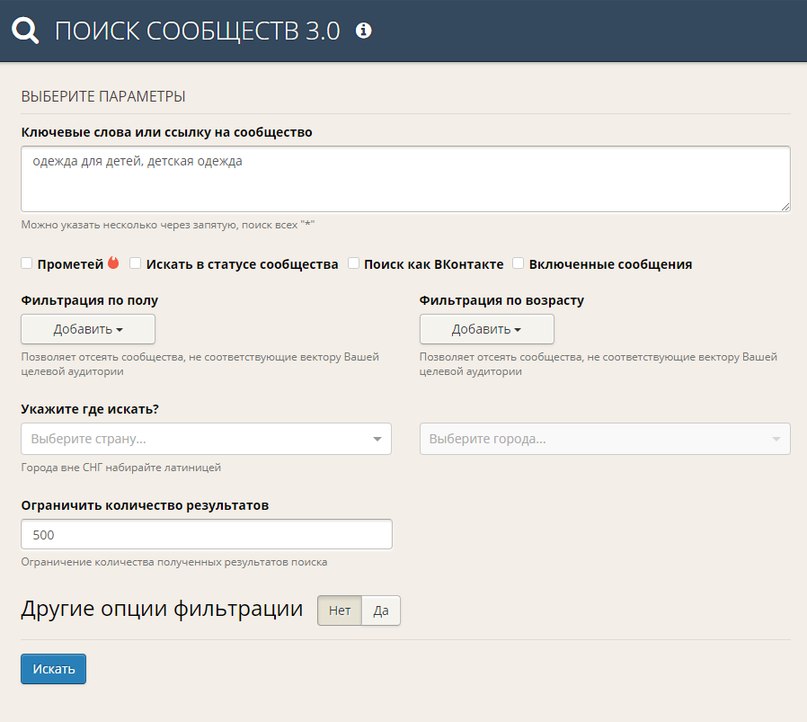Open the Добавить dropdown under Фильтрация по полу

pos(88,329)
